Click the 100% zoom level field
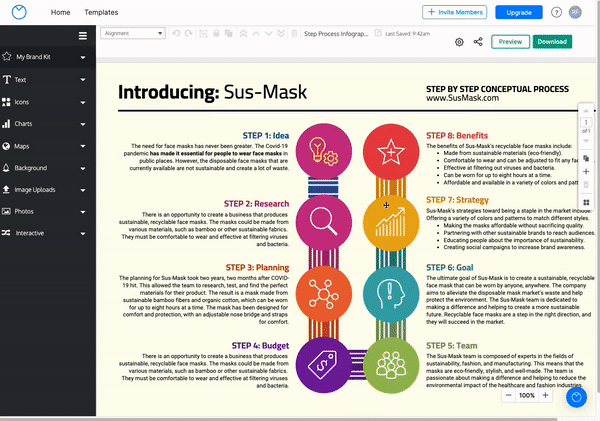 [x=527, y=395]
